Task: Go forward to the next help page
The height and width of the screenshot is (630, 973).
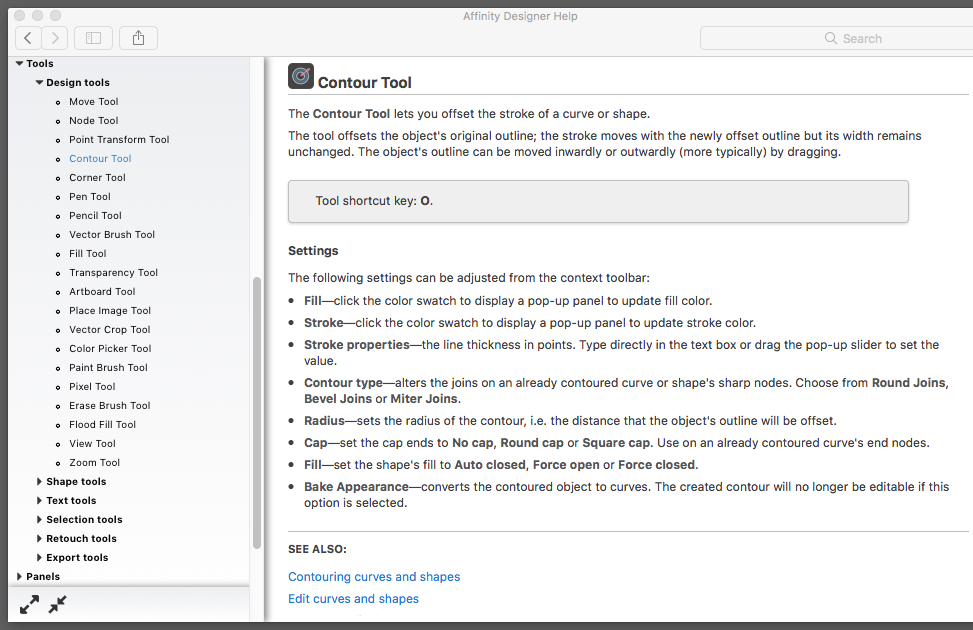Action: tap(55, 38)
